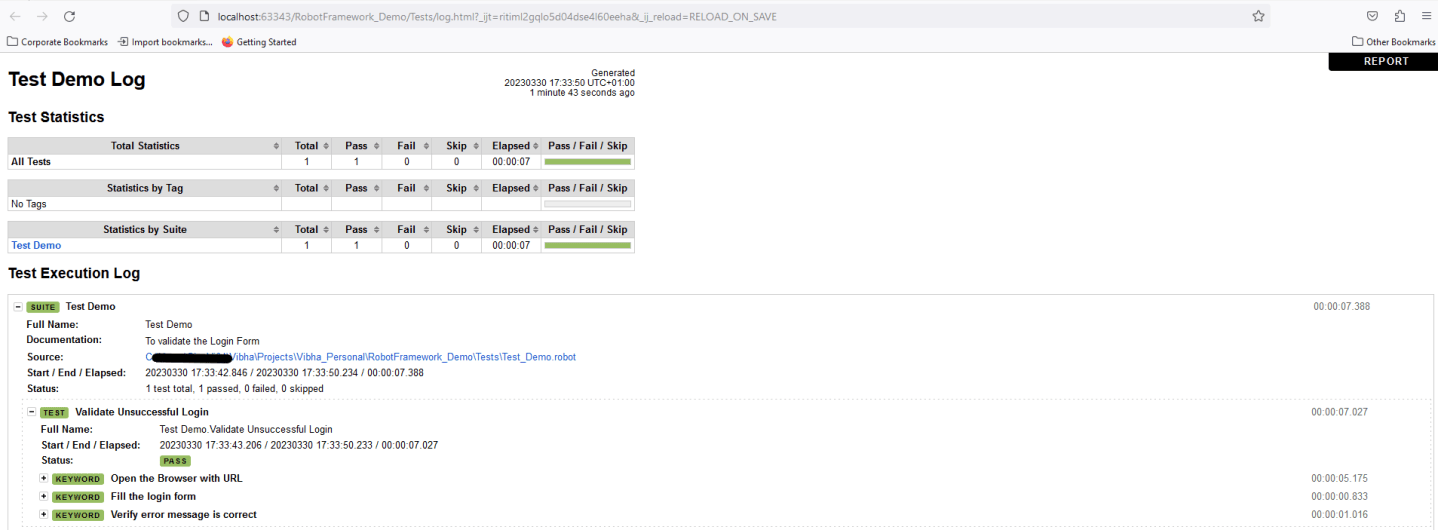The height and width of the screenshot is (530, 1438).
Task: Click the browser reload icon
Action: 69,16
